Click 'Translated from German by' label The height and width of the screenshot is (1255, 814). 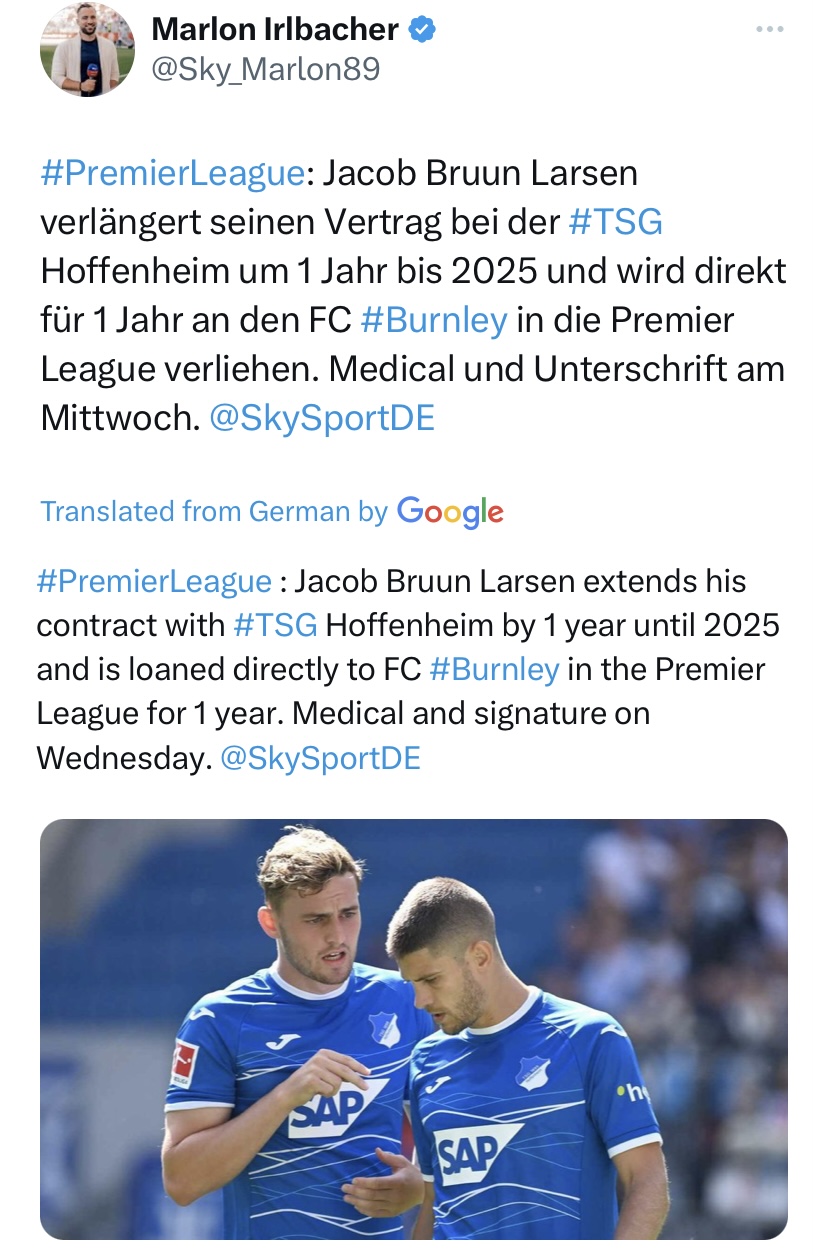point(213,512)
